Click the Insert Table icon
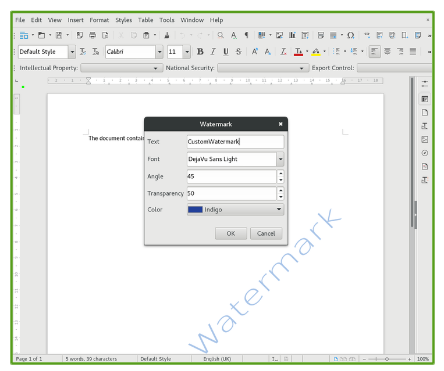Screen dimensions: 444x371 click(x=262, y=35)
